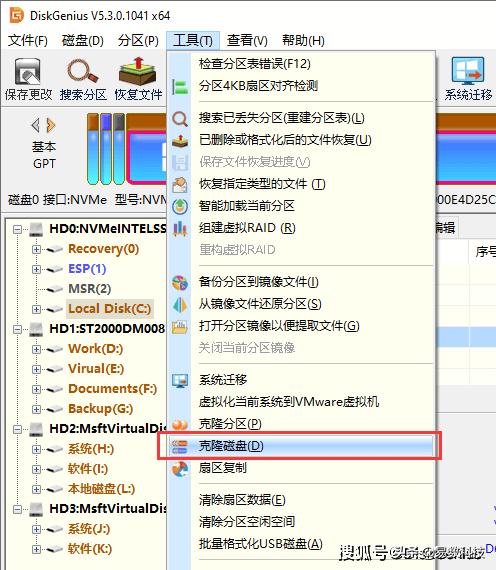Screen dimensions: 496x570
Task: Select the 系统(H:) partition in tree
Action: [91, 449]
